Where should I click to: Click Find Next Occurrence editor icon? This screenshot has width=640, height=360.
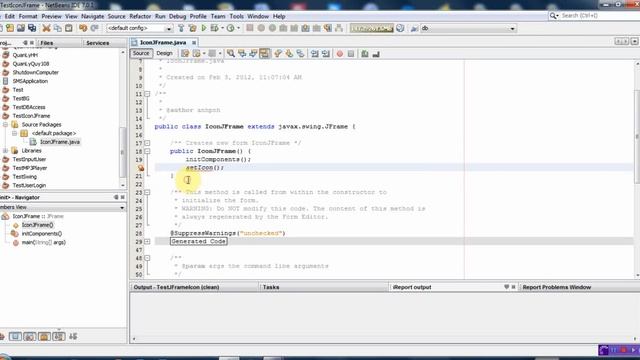click(x=253, y=53)
